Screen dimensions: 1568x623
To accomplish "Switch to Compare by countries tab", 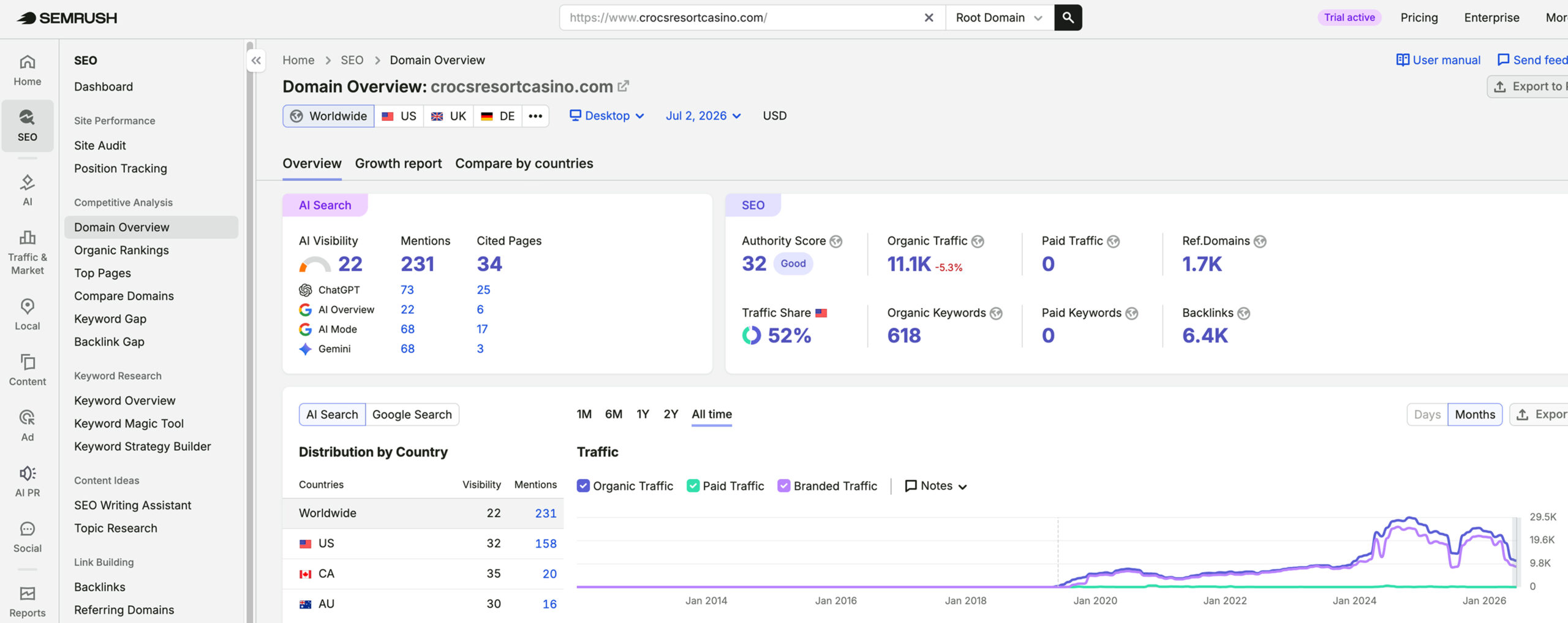I will pos(524,164).
